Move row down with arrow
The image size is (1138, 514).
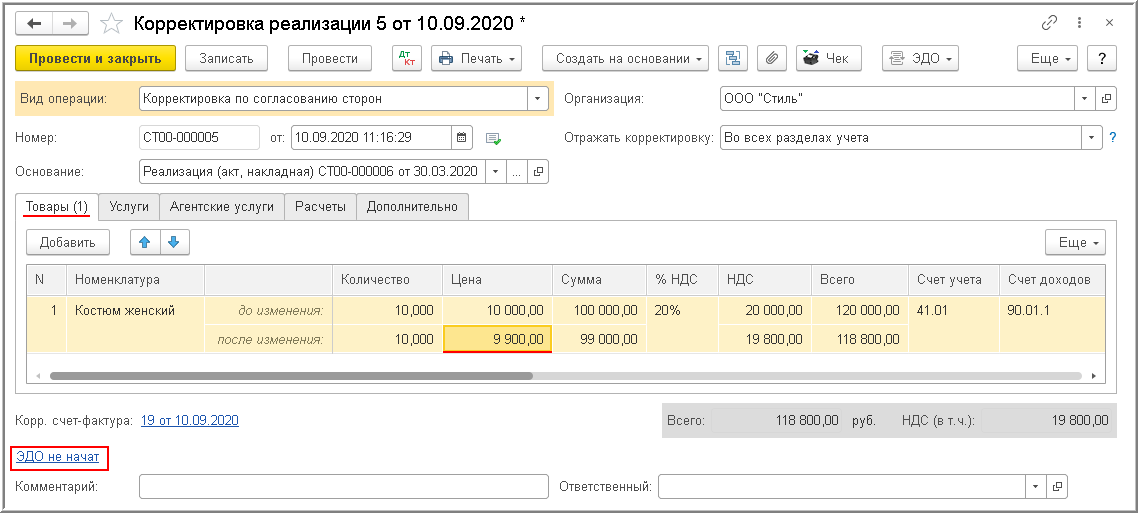(174, 242)
